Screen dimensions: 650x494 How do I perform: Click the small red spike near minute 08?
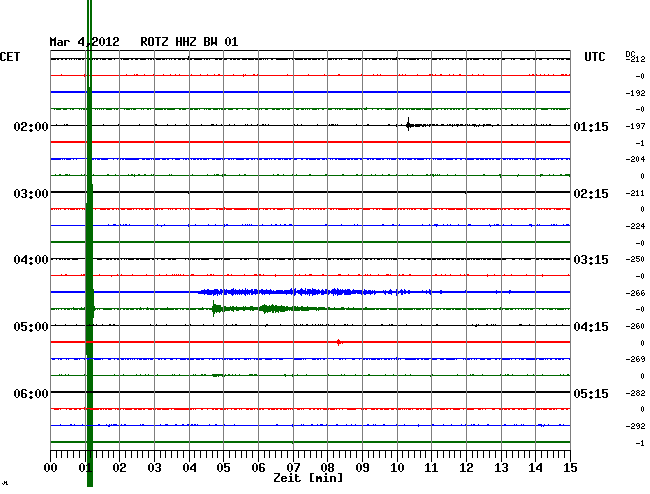(339, 342)
